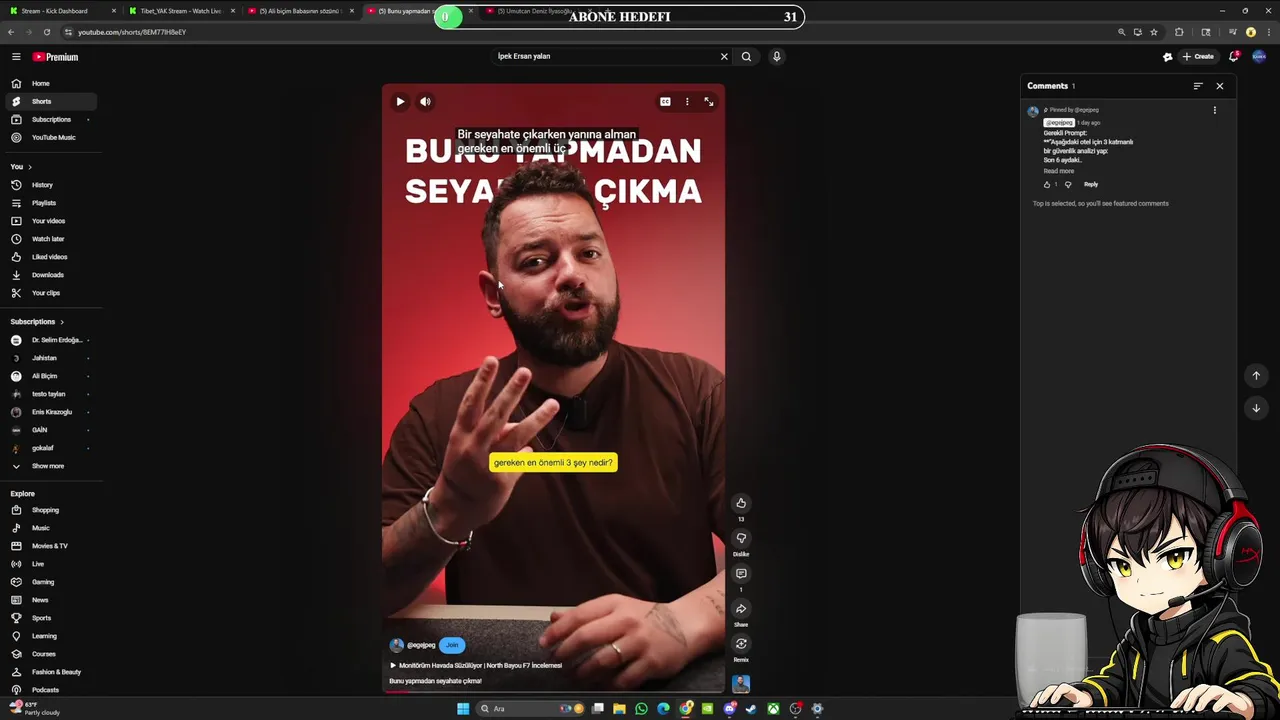Open Home in sidebar
Screen dimensions: 1280x720
pos(50,83)
